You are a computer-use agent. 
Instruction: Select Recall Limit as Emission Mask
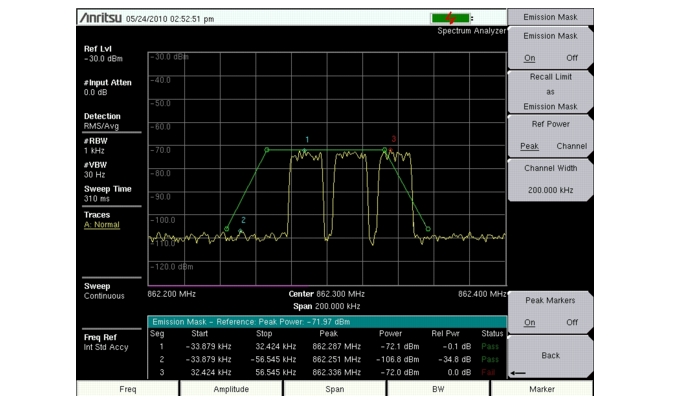(x=550, y=92)
